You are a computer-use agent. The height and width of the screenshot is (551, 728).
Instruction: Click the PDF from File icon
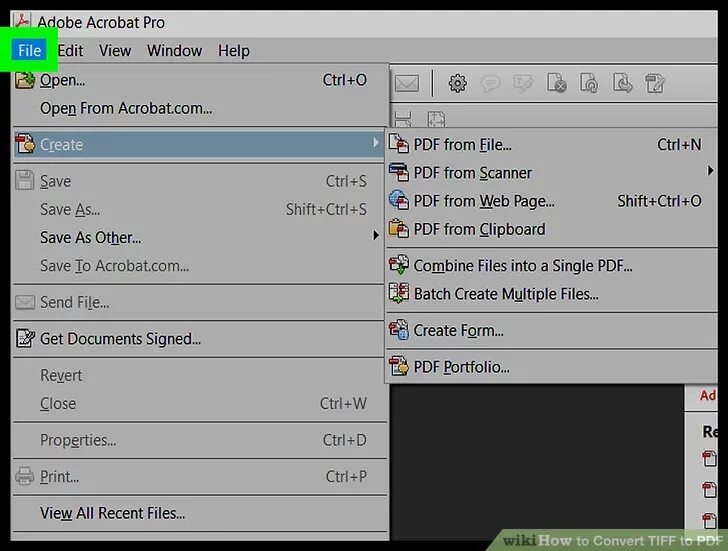(399, 143)
